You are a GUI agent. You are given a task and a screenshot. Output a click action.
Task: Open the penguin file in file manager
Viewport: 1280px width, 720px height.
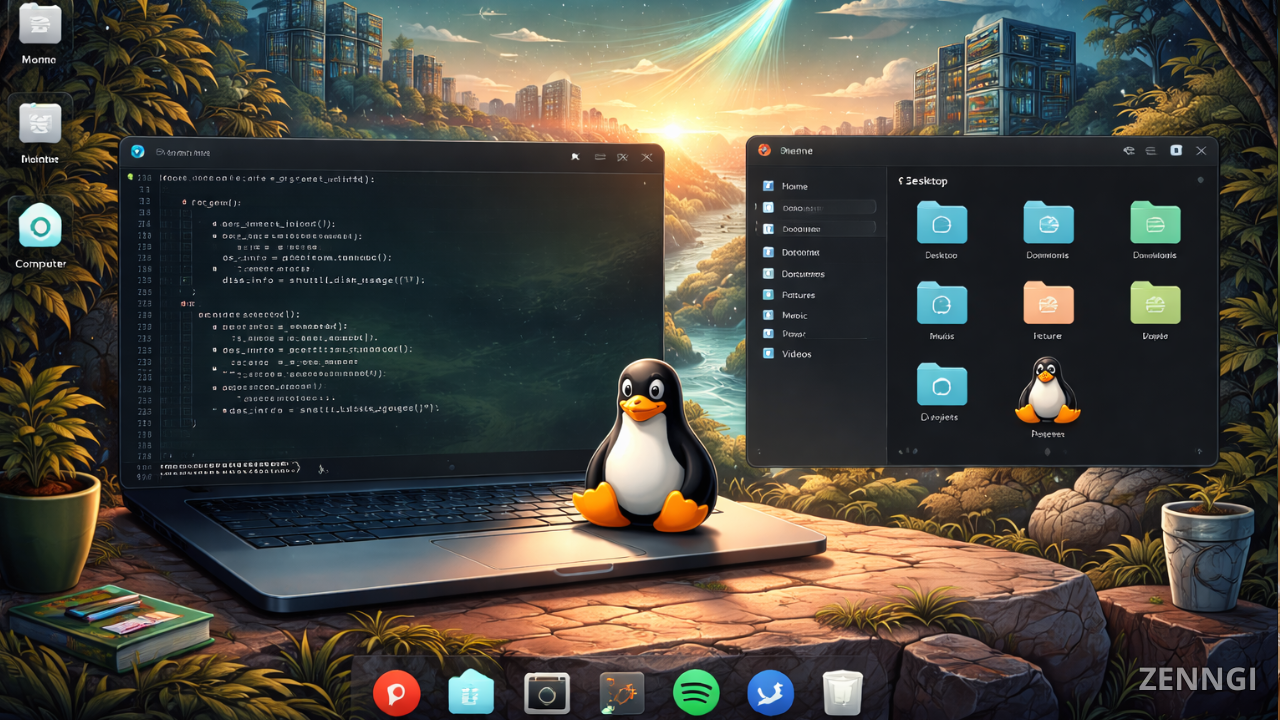[x=1047, y=391]
